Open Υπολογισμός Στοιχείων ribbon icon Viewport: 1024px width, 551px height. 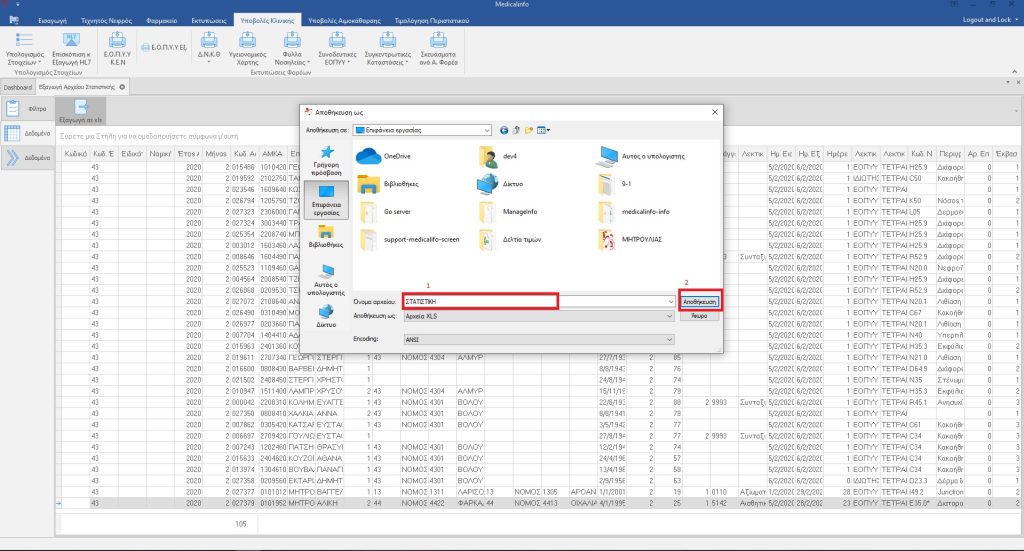[23, 41]
